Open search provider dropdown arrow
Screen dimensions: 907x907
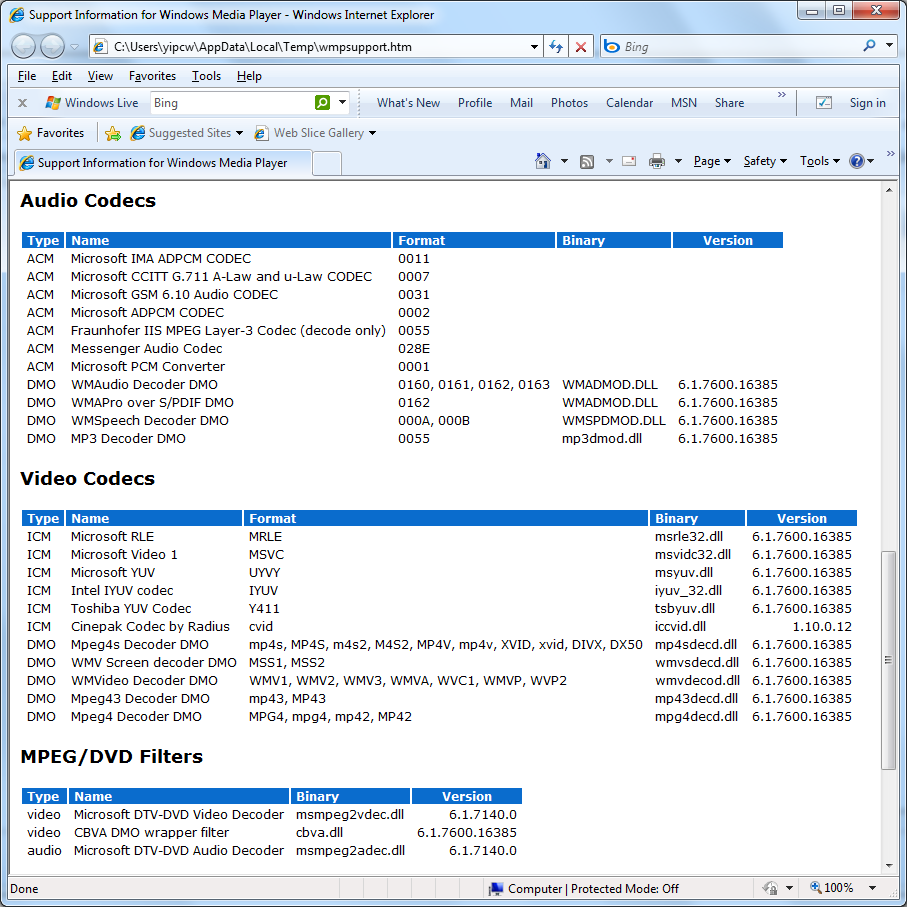tap(889, 46)
